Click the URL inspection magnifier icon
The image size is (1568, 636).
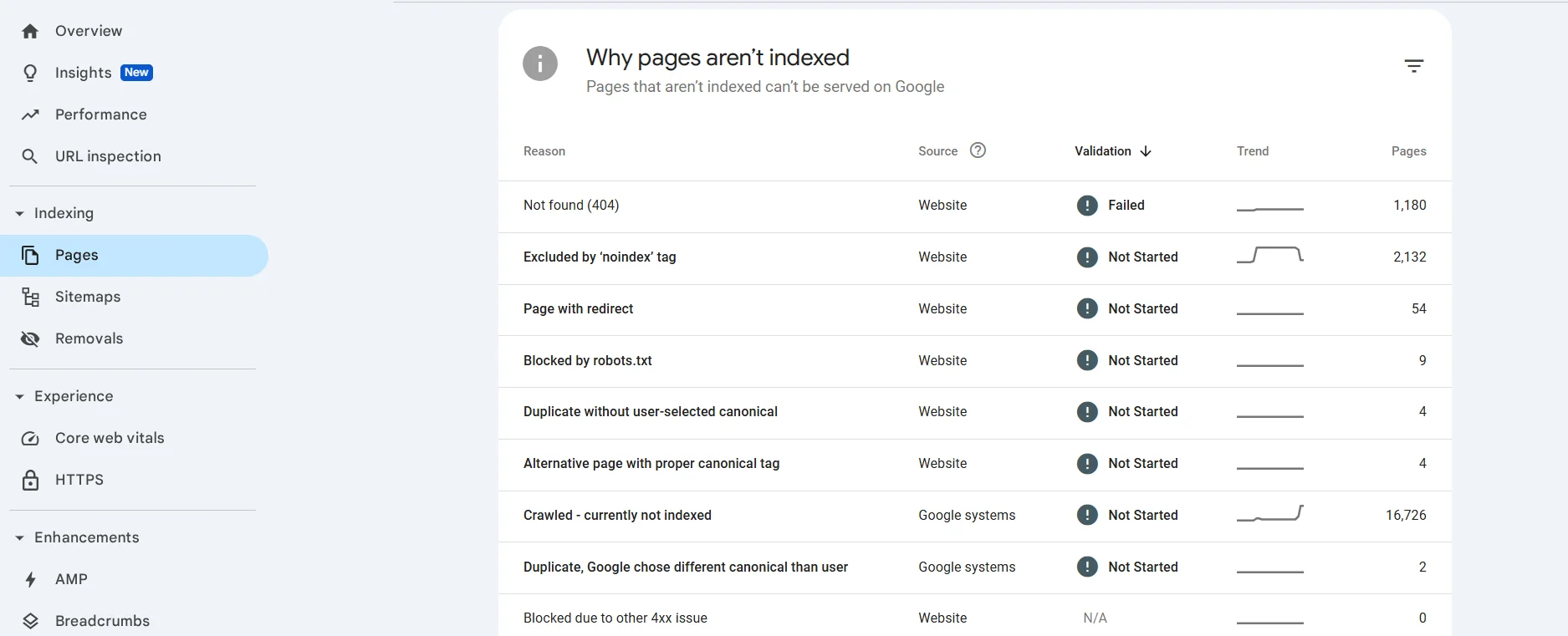coord(30,156)
